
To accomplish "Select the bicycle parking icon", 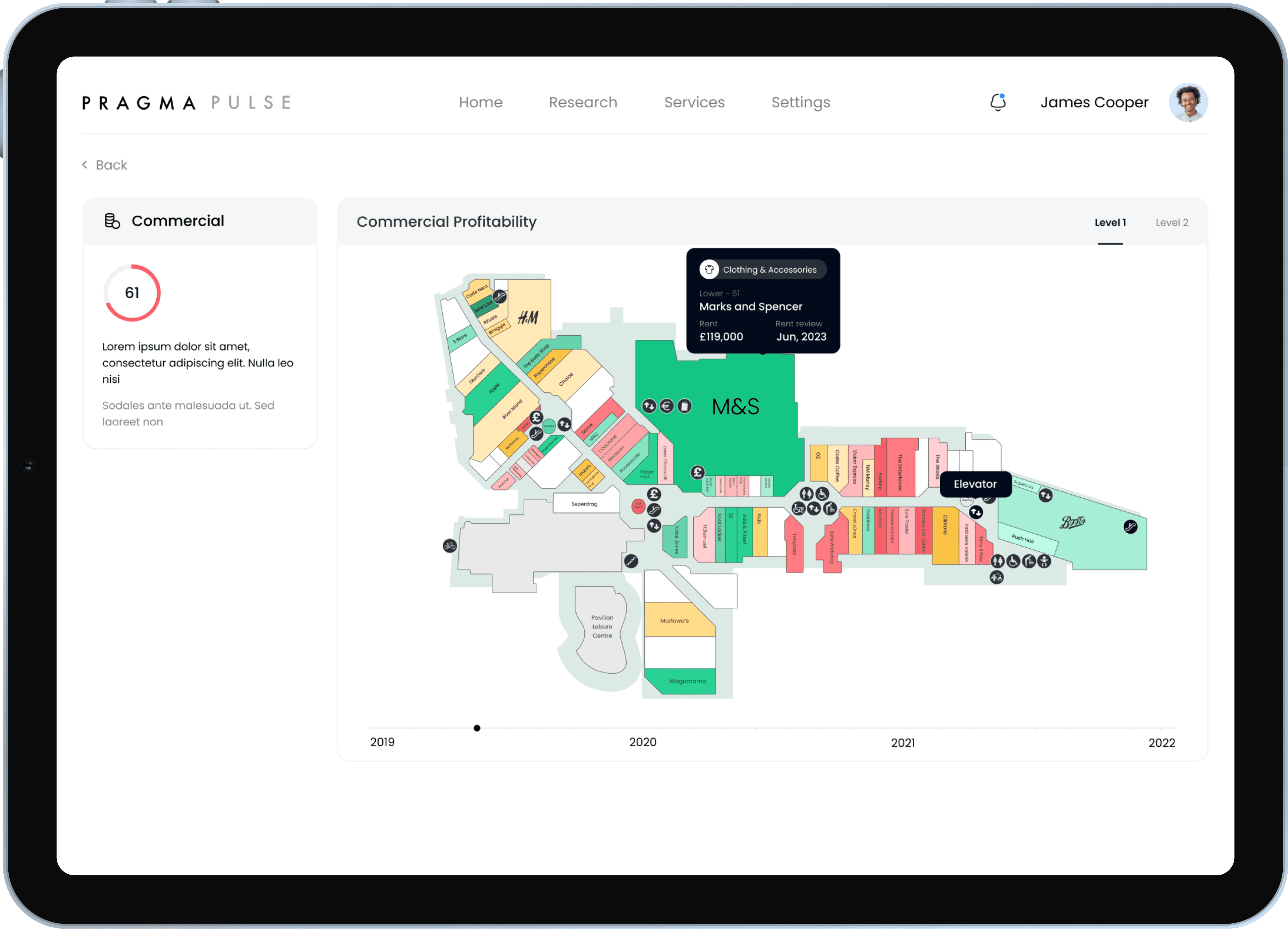I will (x=450, y=546).
